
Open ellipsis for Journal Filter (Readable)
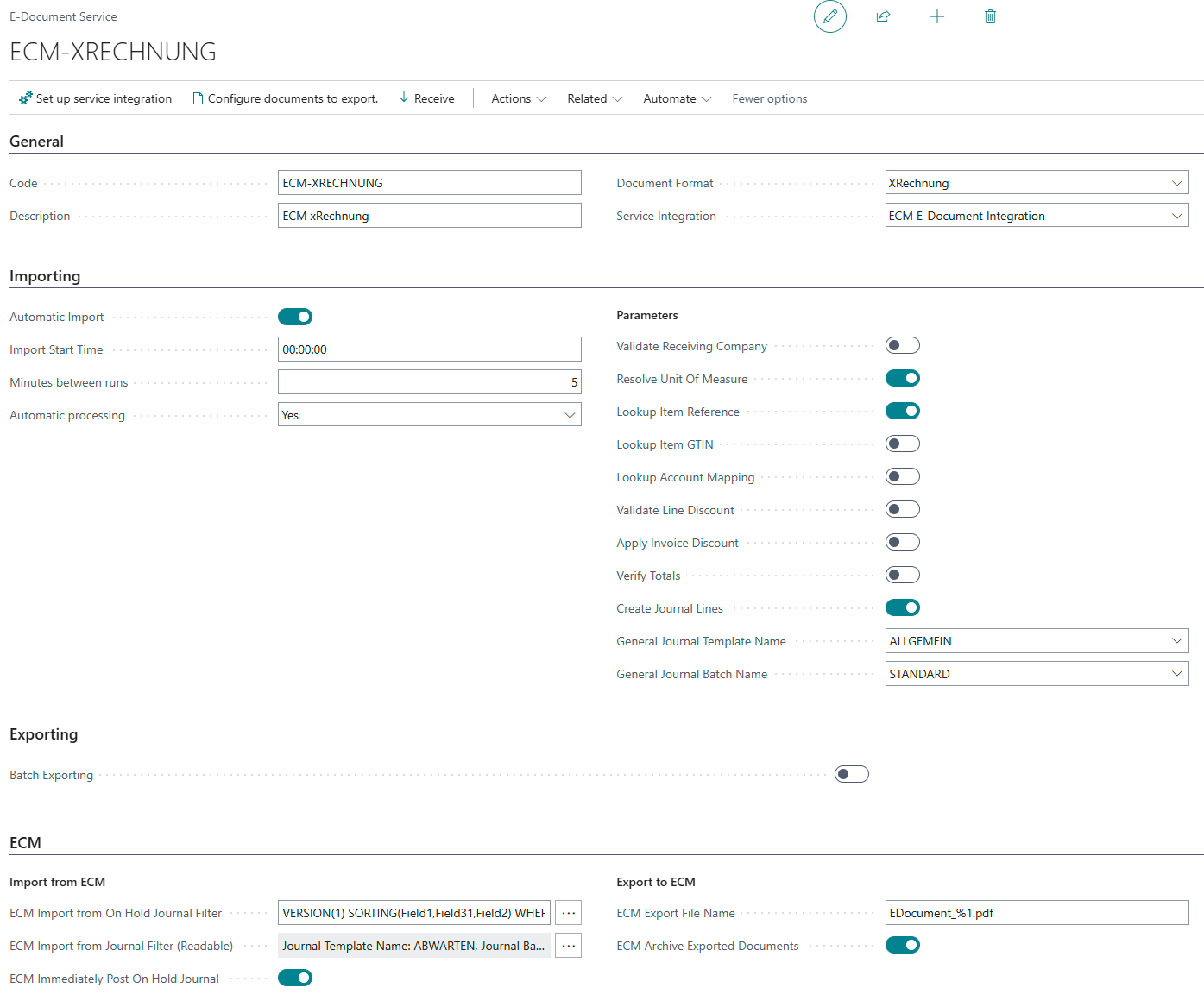[568, 946]
